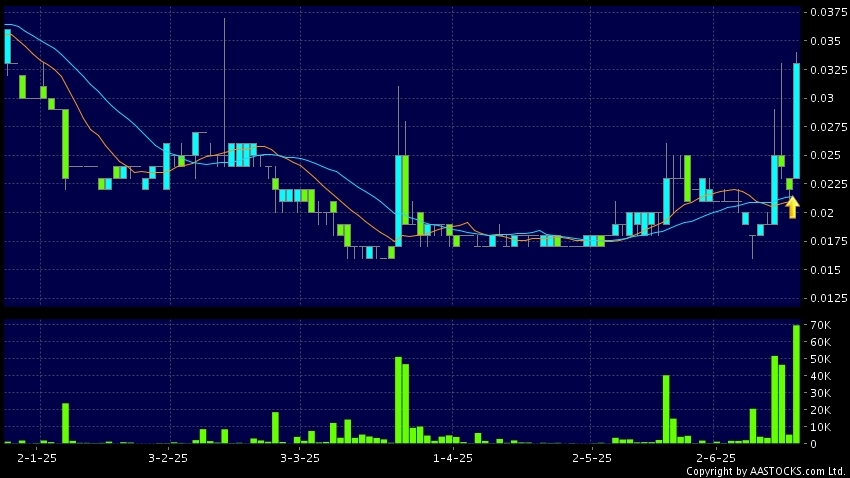Click the 10K volume axis label

point(821,427)
